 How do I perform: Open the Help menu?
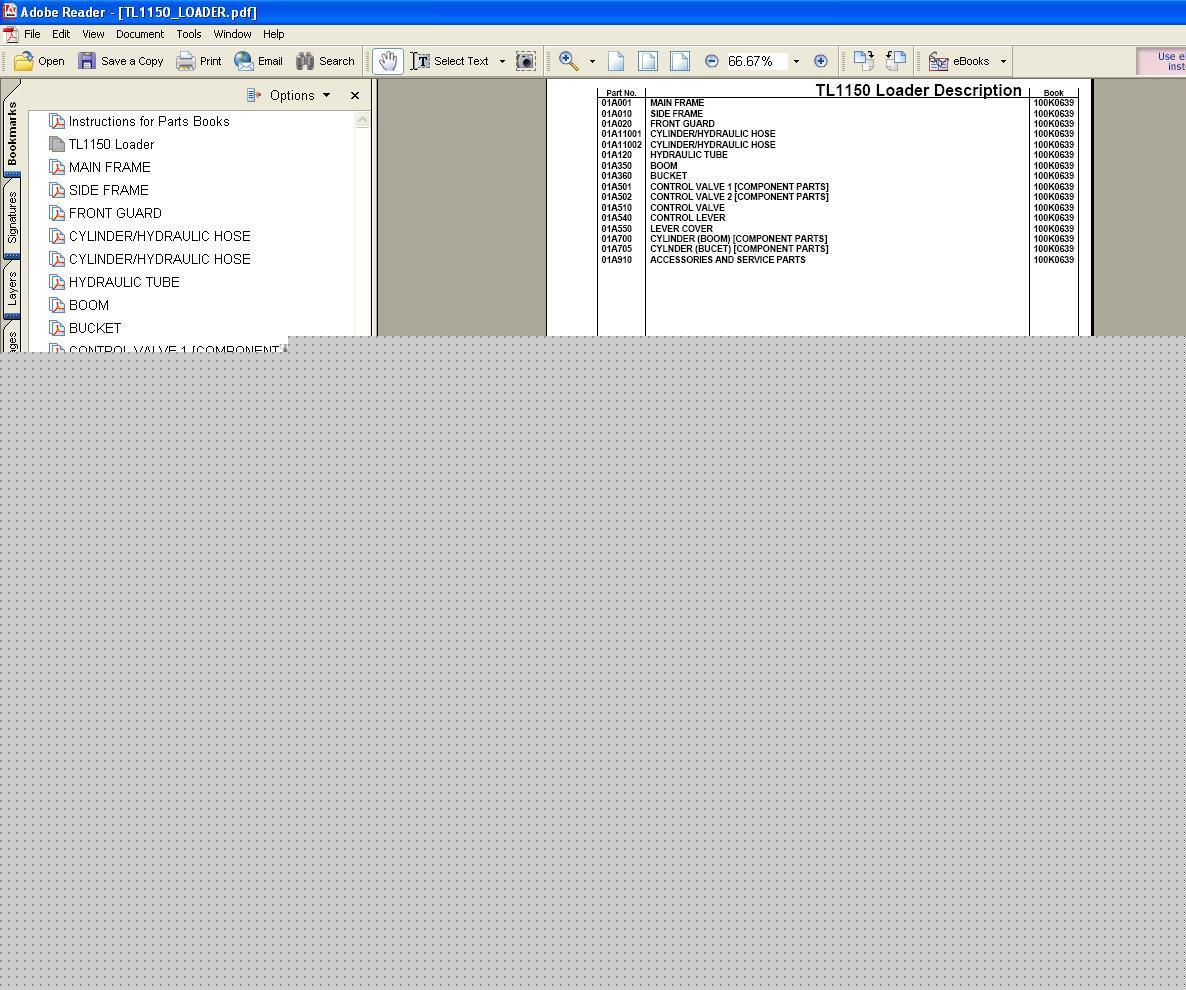(x=274, y=34)
